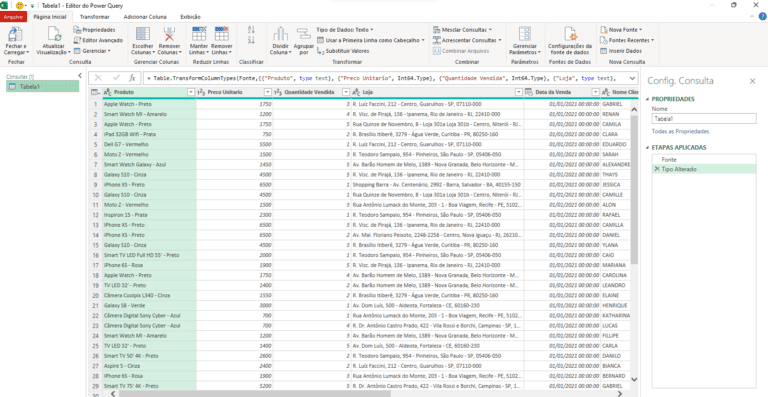The image size is (768, 397).
Task: Click the cell 'Dell G7 - Vermelho'
Action: (149, 144)
